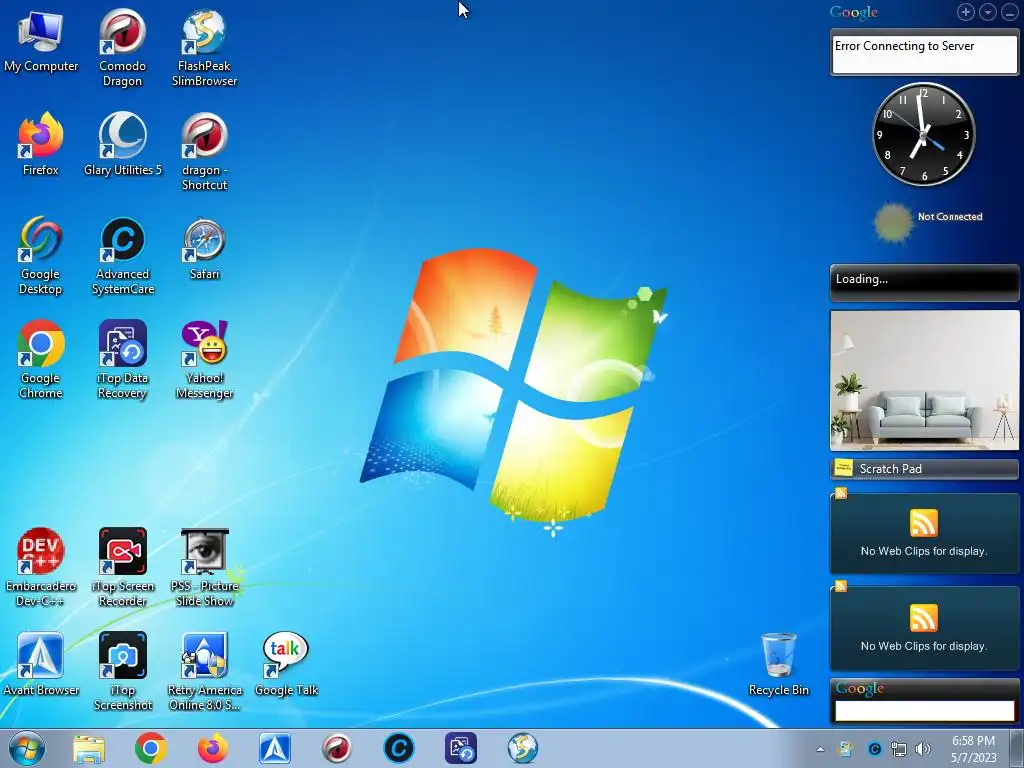Launch Comodo Dragon desktop shortcut
This screenshot has height=768, width=1024.
(122, 48)
